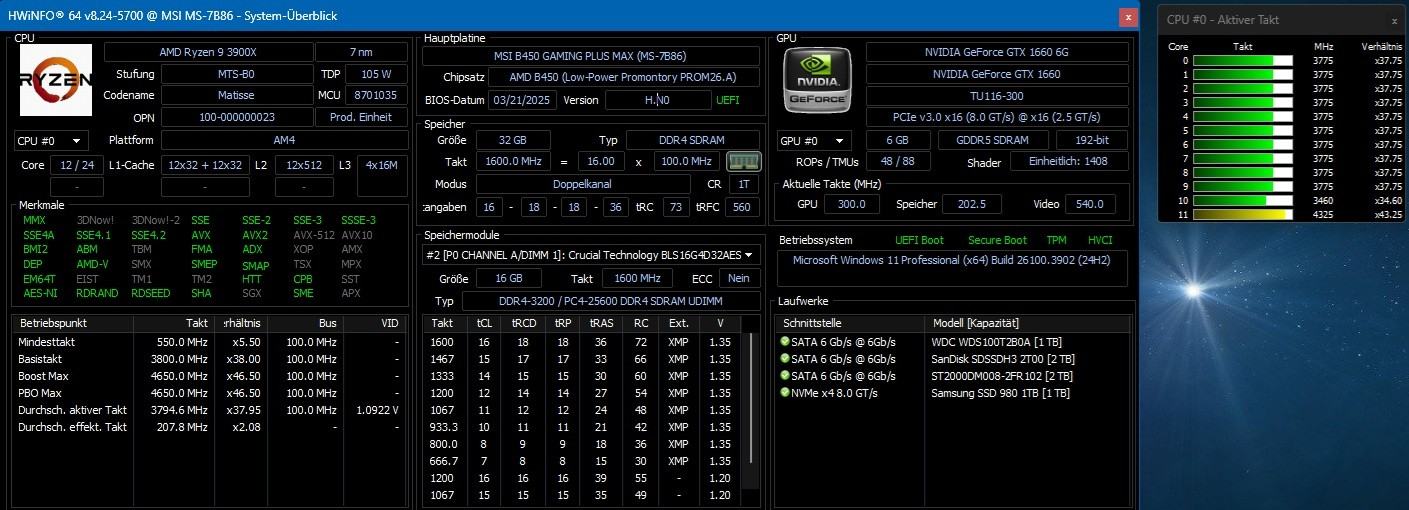This screenshot has height=510, width=1409.
Task: Click the Core 5 clock bar
Action: 1243,131
